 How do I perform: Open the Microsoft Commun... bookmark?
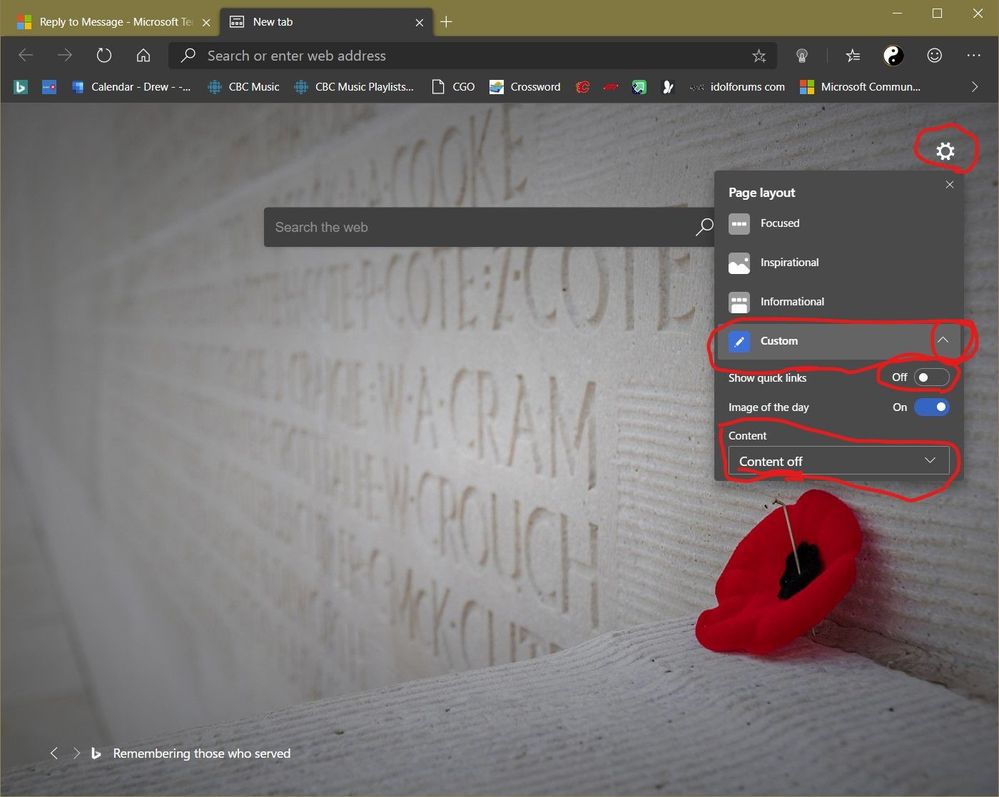pos(860,87)
